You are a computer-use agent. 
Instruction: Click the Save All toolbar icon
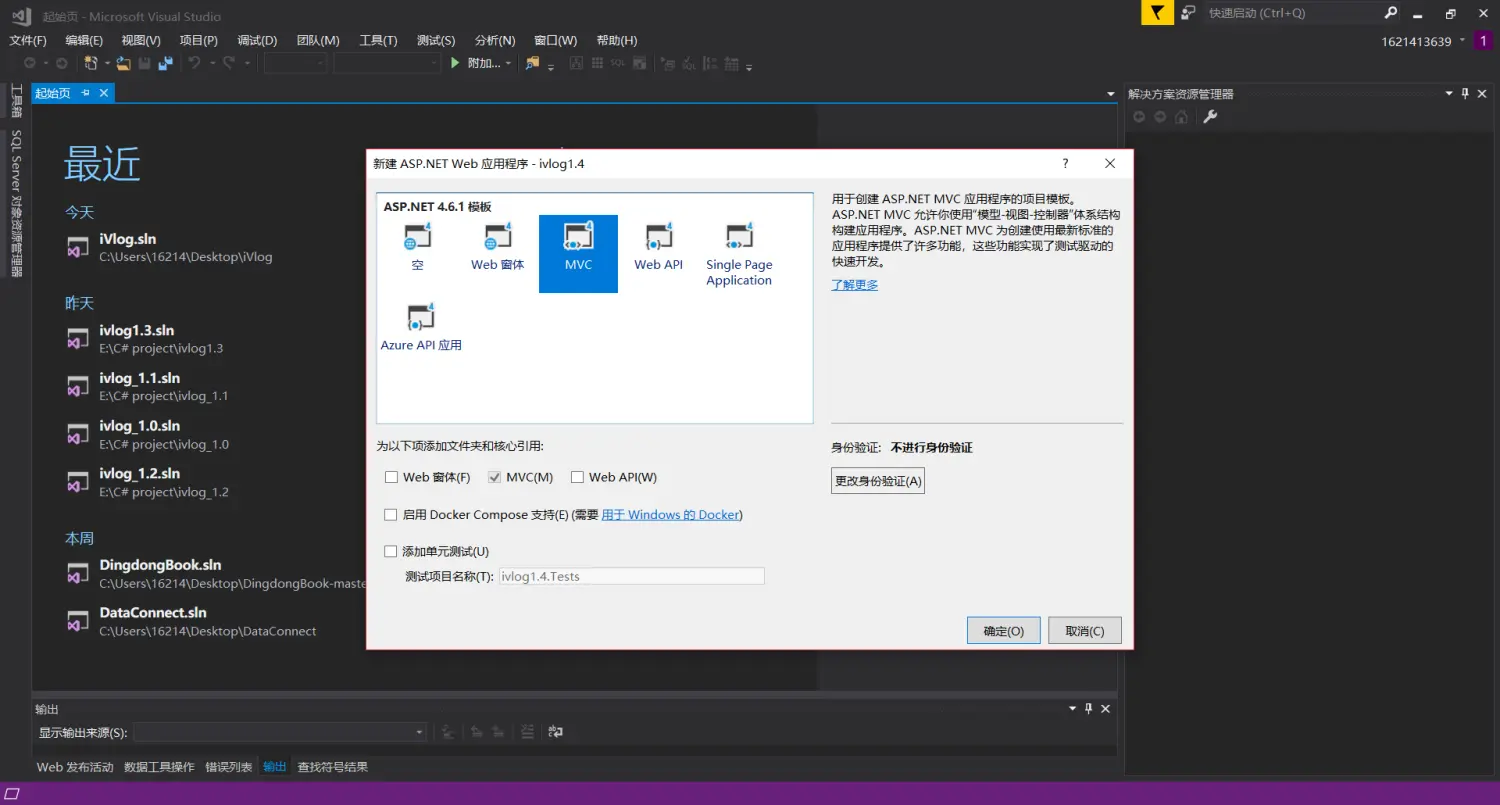click(165, 63)
